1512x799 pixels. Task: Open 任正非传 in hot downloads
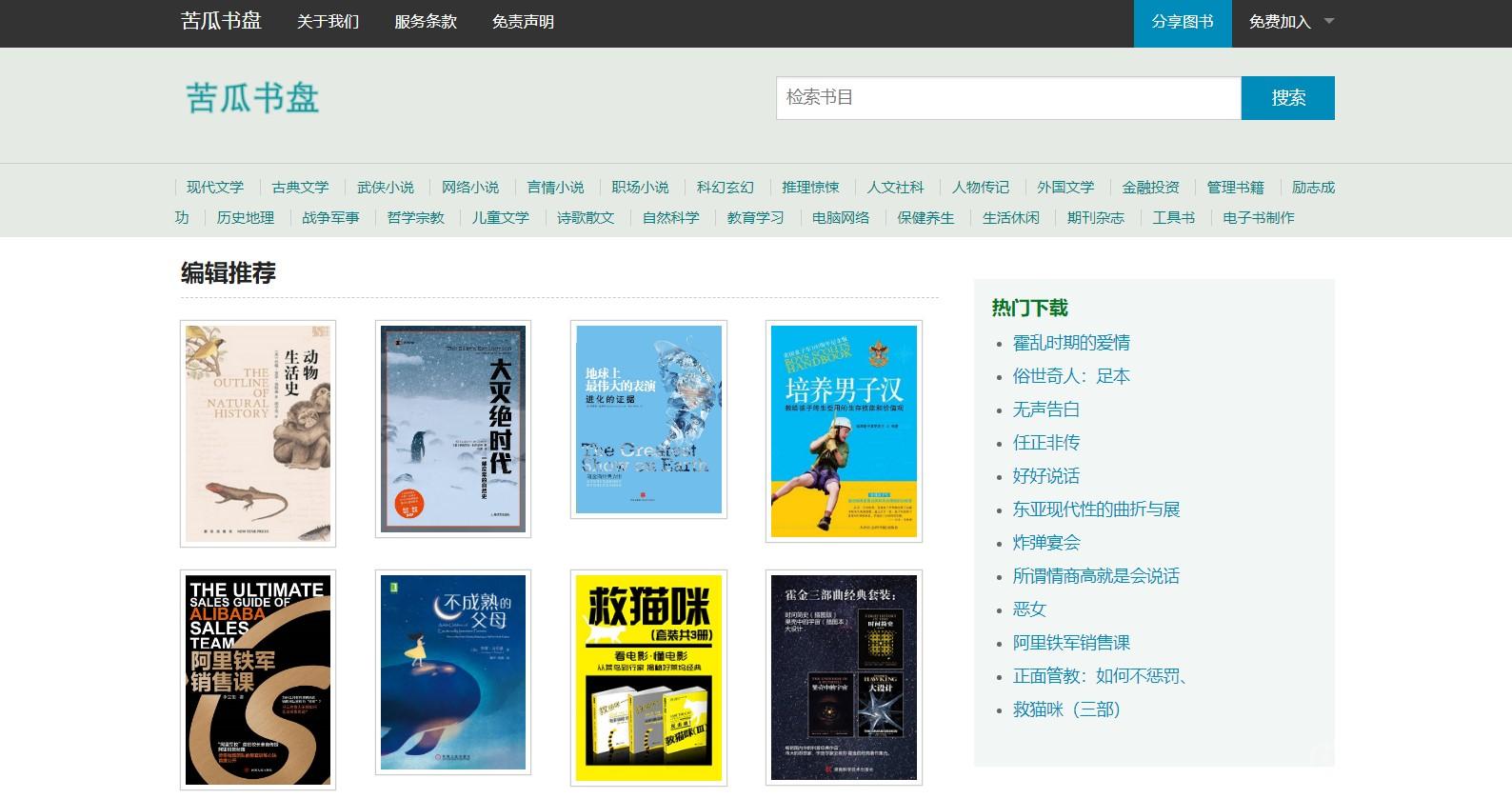click(x=1045, y=443)
